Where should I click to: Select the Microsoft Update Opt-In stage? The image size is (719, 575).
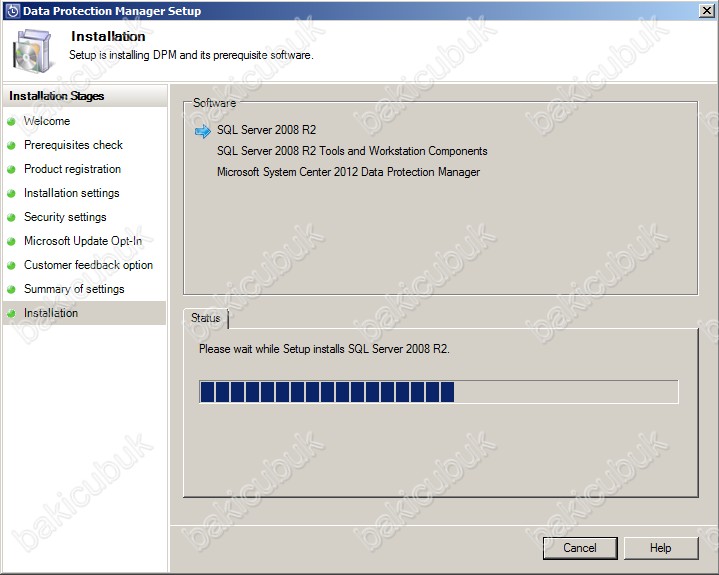pos(83,241)
